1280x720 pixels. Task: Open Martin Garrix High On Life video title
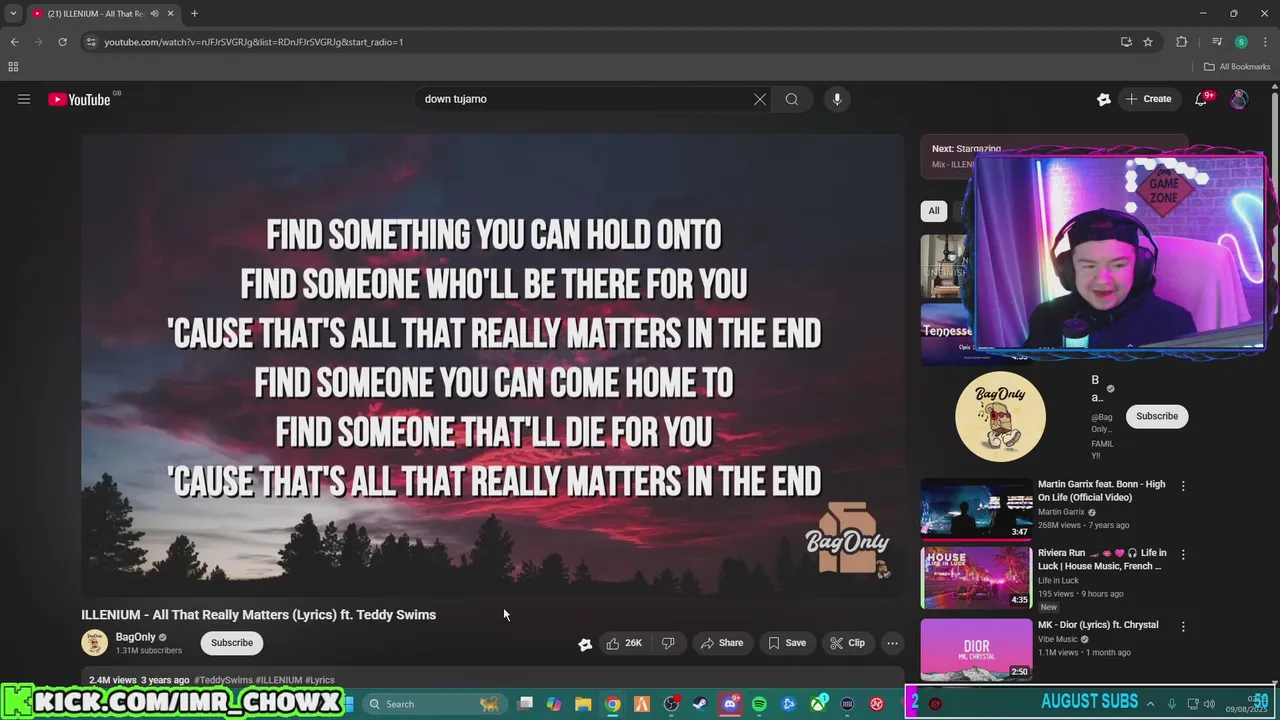click(1102, 491)
